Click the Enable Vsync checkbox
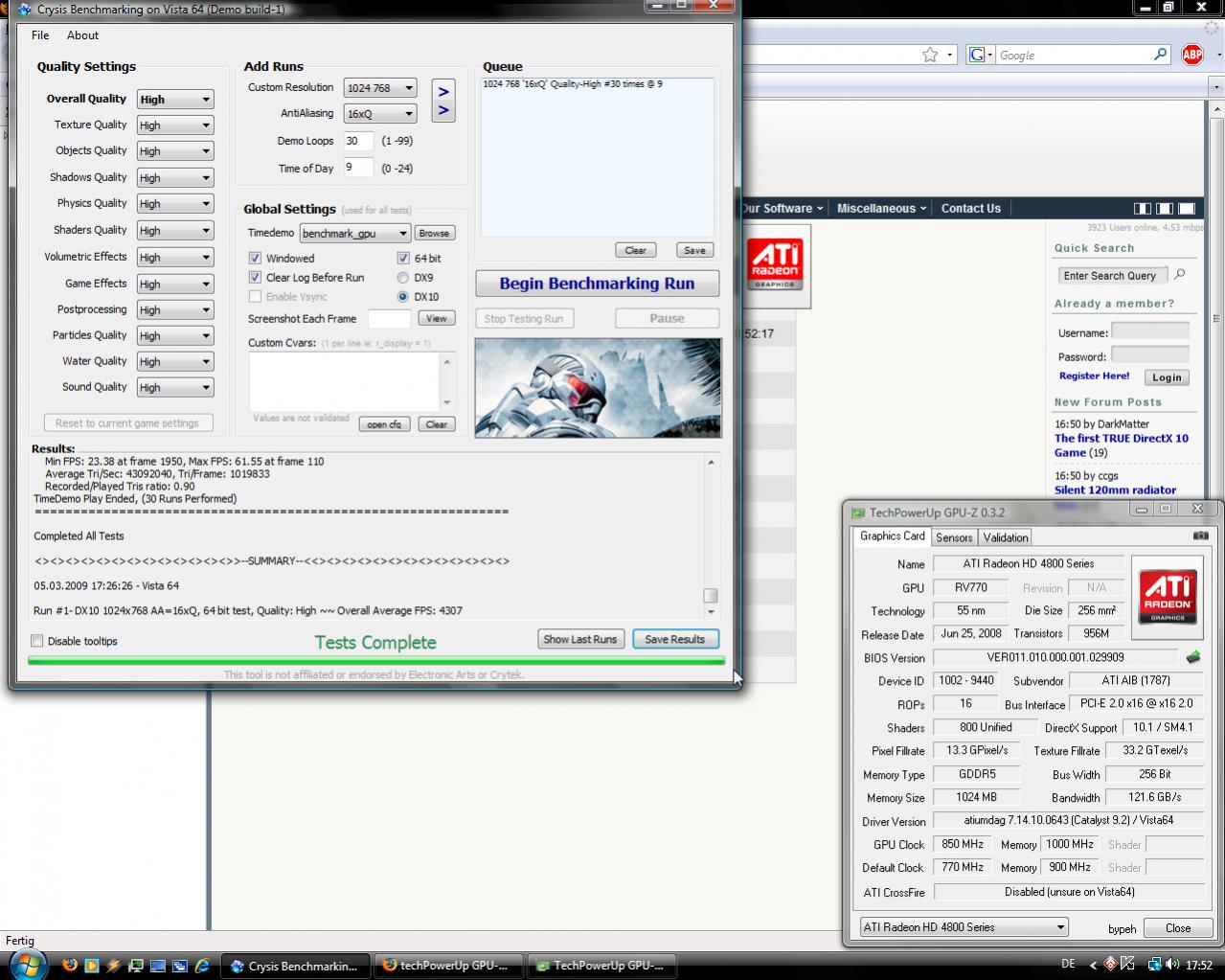 [255, 296]
